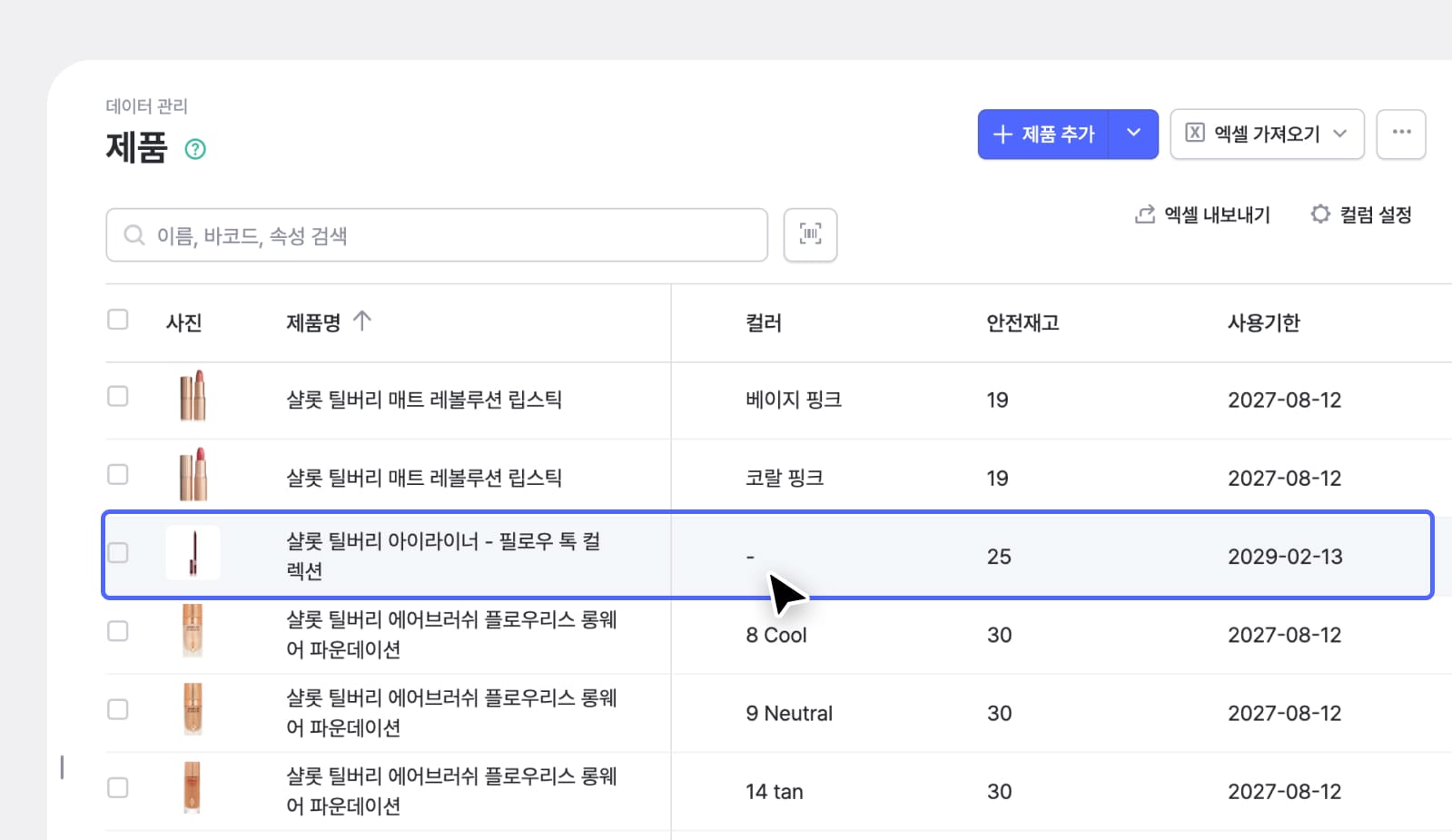This screenshot has width=1452, height=840.
Task: Click the 사진 column header
Action: point(183,322)
